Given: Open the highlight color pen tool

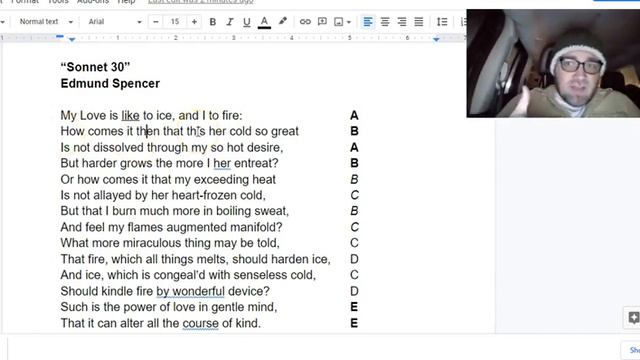Looking at the screenshot, I should 282,21.
